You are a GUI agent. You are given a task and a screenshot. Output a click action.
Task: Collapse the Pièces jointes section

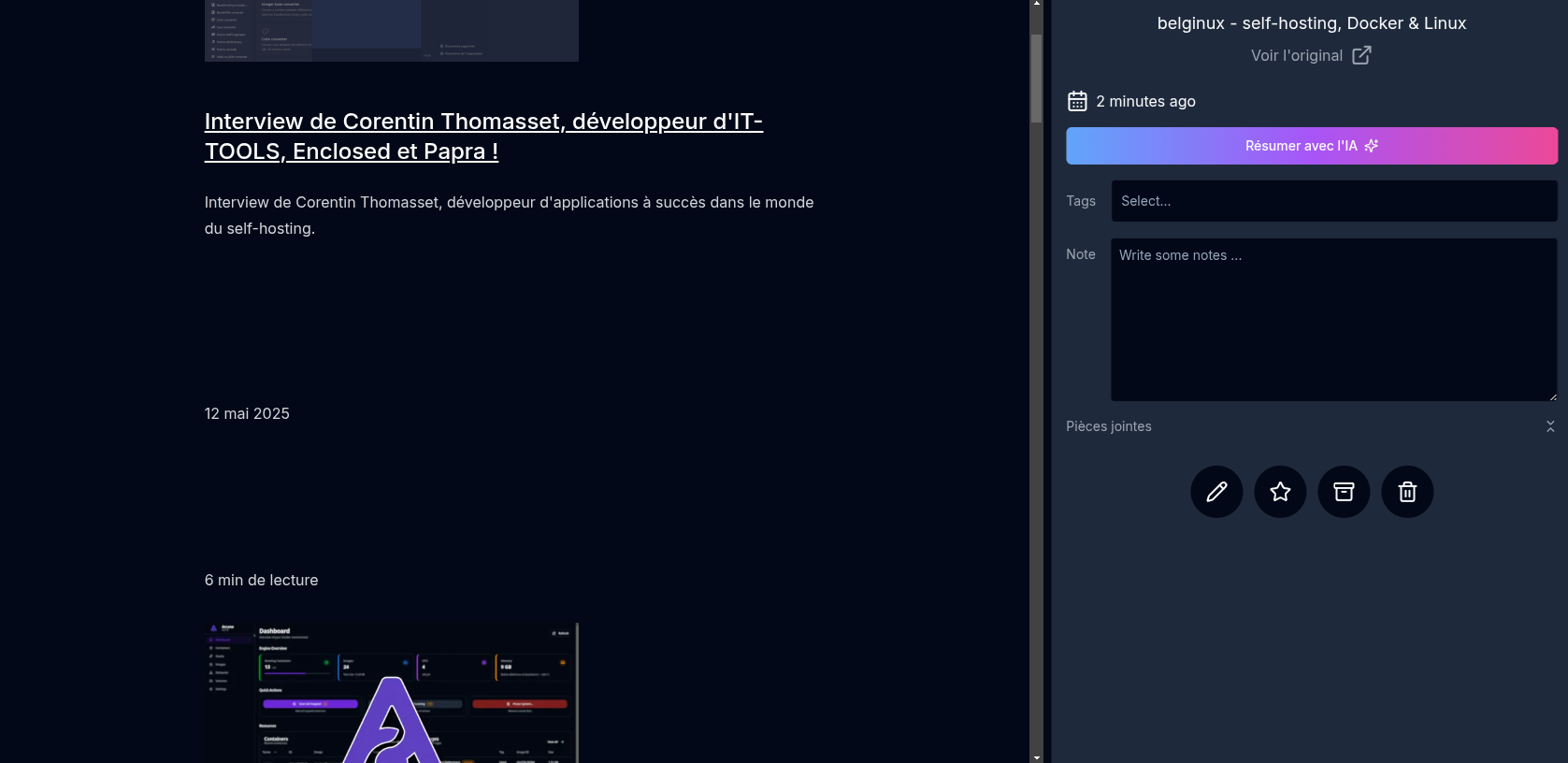1550,426
